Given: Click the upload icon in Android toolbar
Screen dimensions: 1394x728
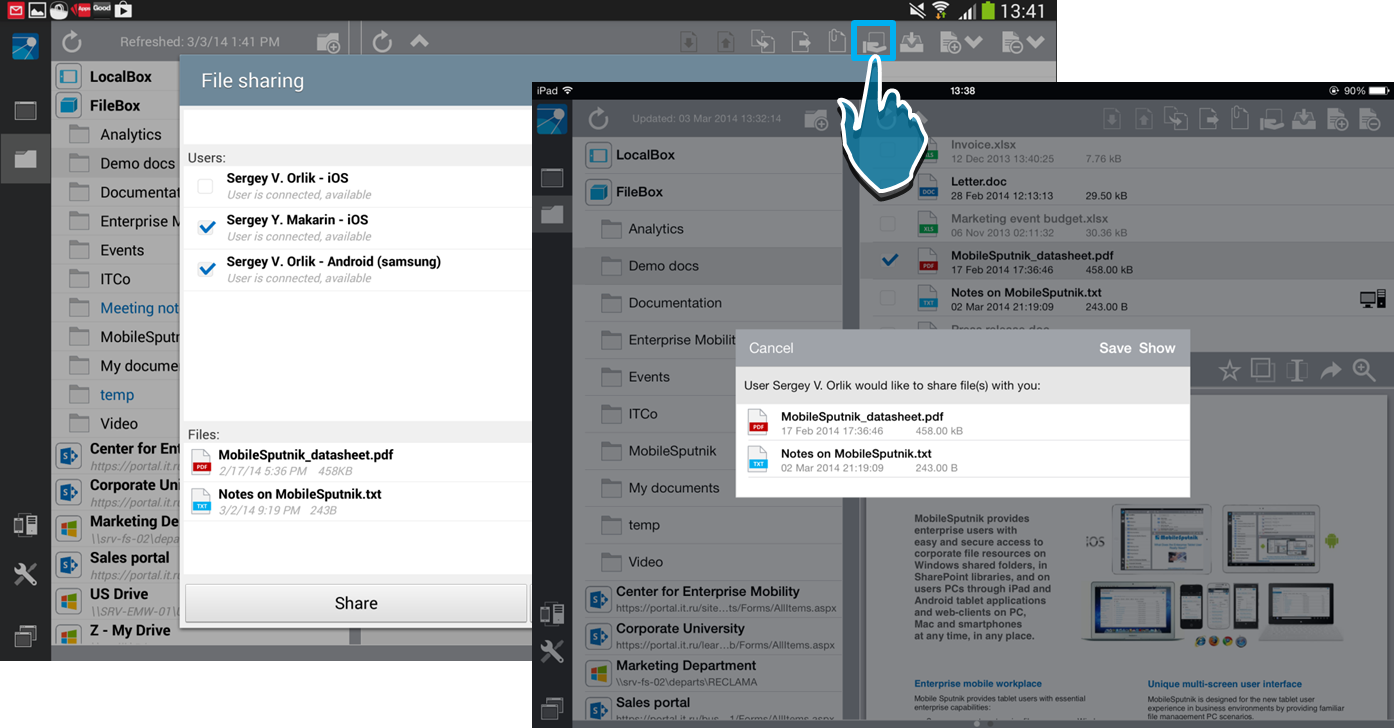Looking at the screenshot, I should pos(725,42).
